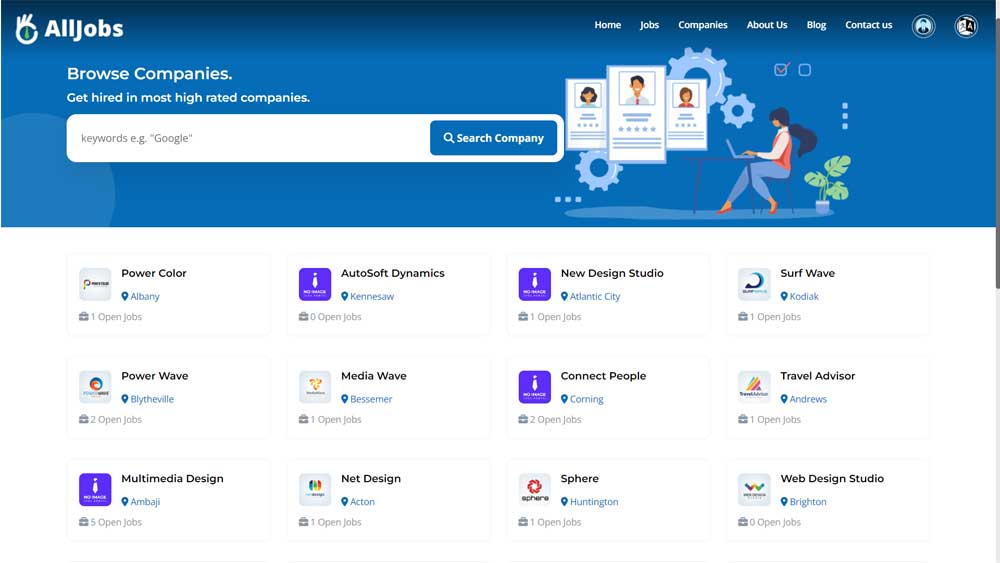1000x563 pixels.
Task: Click the Surf Wave company logo
Action: click(754, 284)
